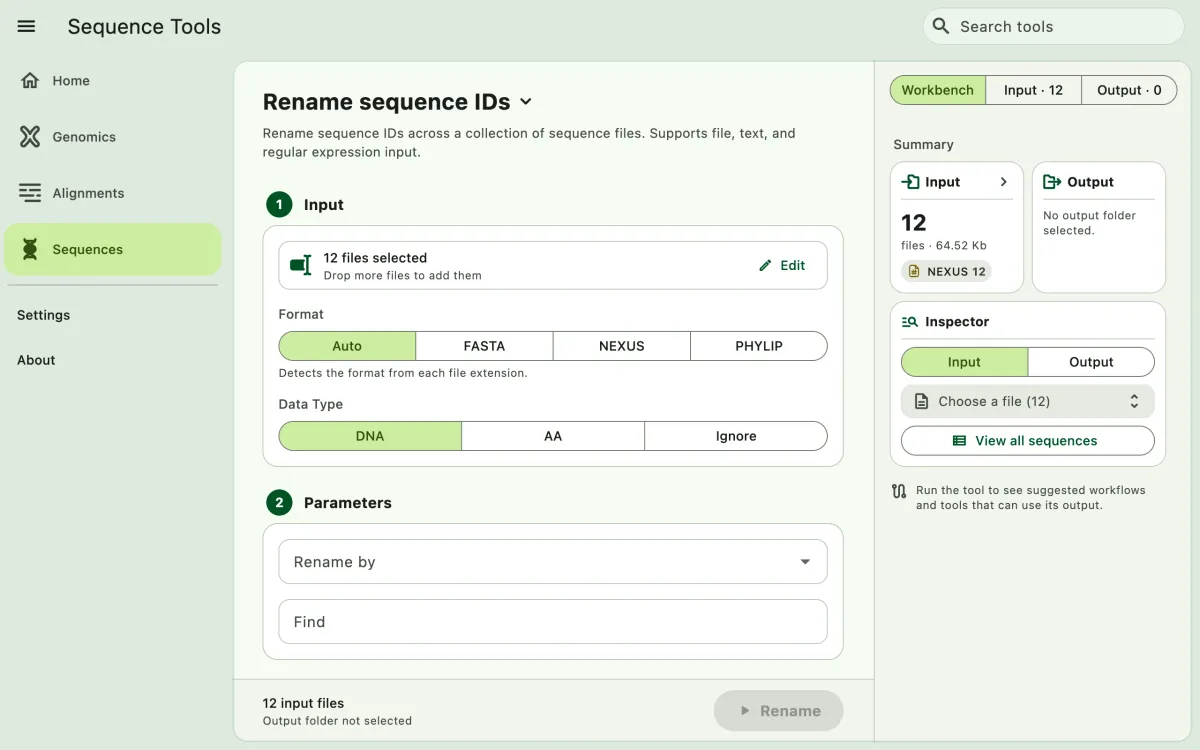The image size is (1200, 750).
Task: Go to Genomics section
Action: point(112,137)
